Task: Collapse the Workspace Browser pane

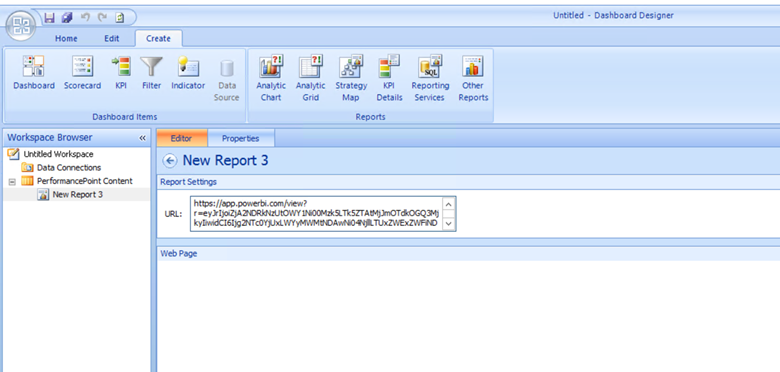Action: pos(142,138)
